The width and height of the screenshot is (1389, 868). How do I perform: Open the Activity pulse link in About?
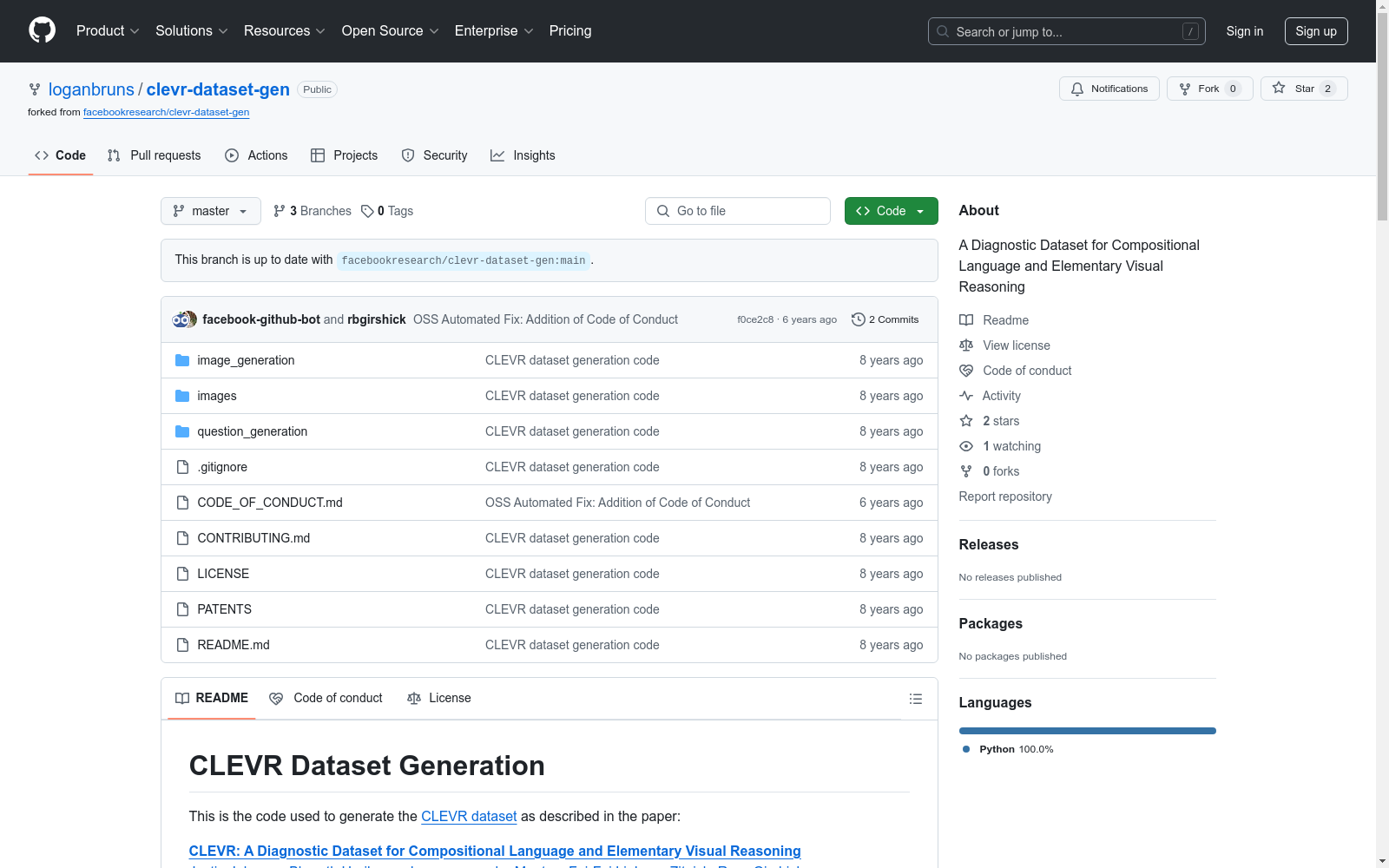point(990,396)
